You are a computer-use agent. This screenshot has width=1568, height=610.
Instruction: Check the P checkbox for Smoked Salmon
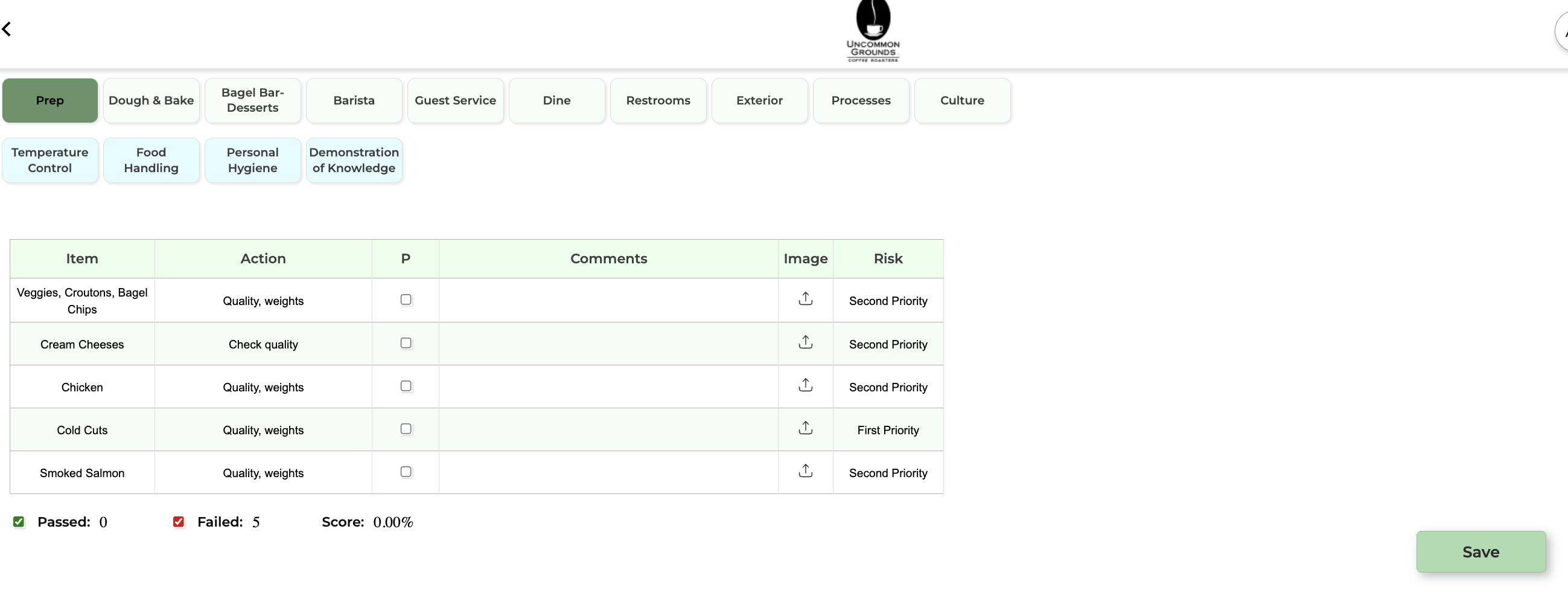pos(406,471)
